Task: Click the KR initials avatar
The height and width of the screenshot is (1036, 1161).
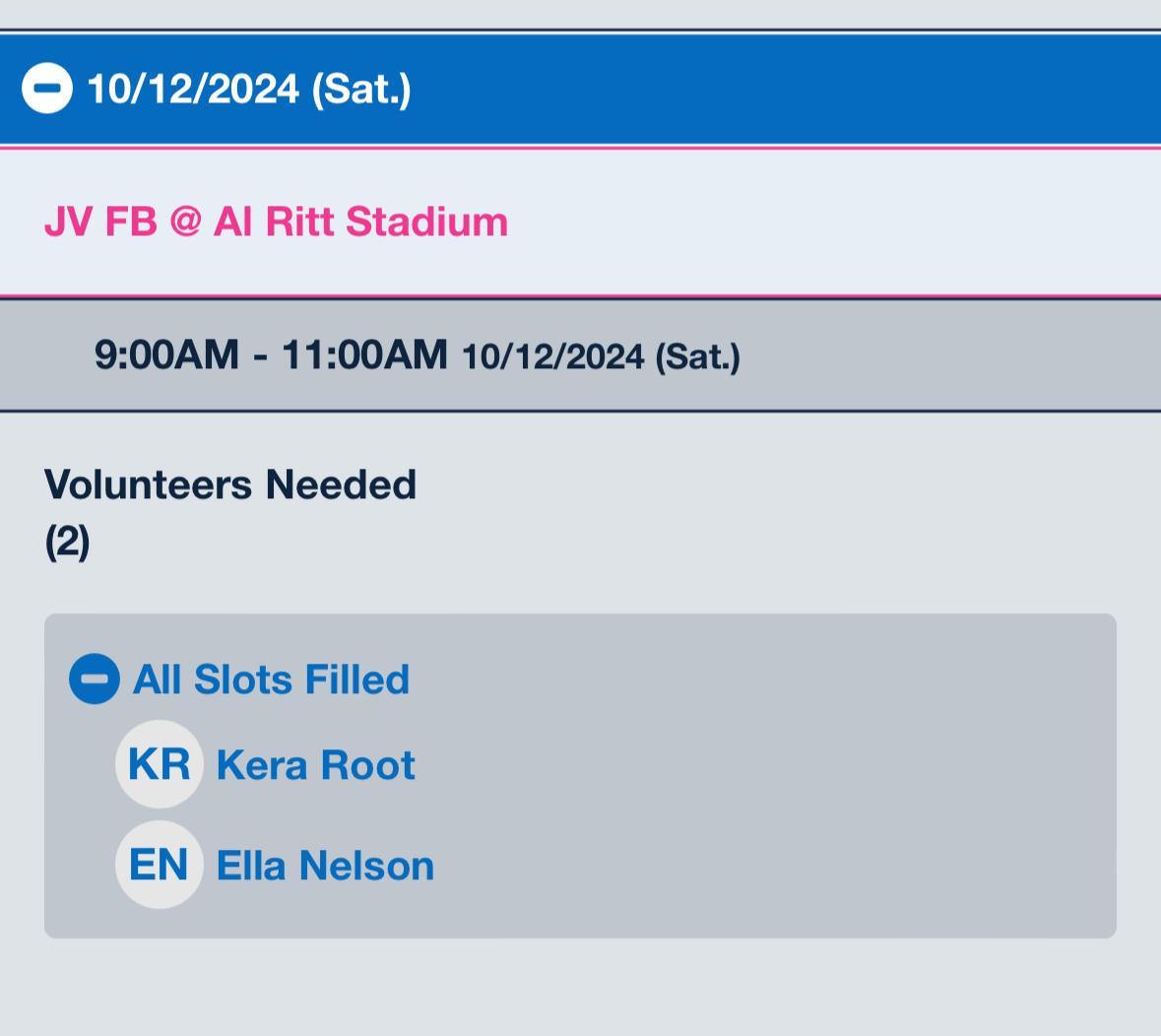Action: pyautogui.click(x=159, y=764)
